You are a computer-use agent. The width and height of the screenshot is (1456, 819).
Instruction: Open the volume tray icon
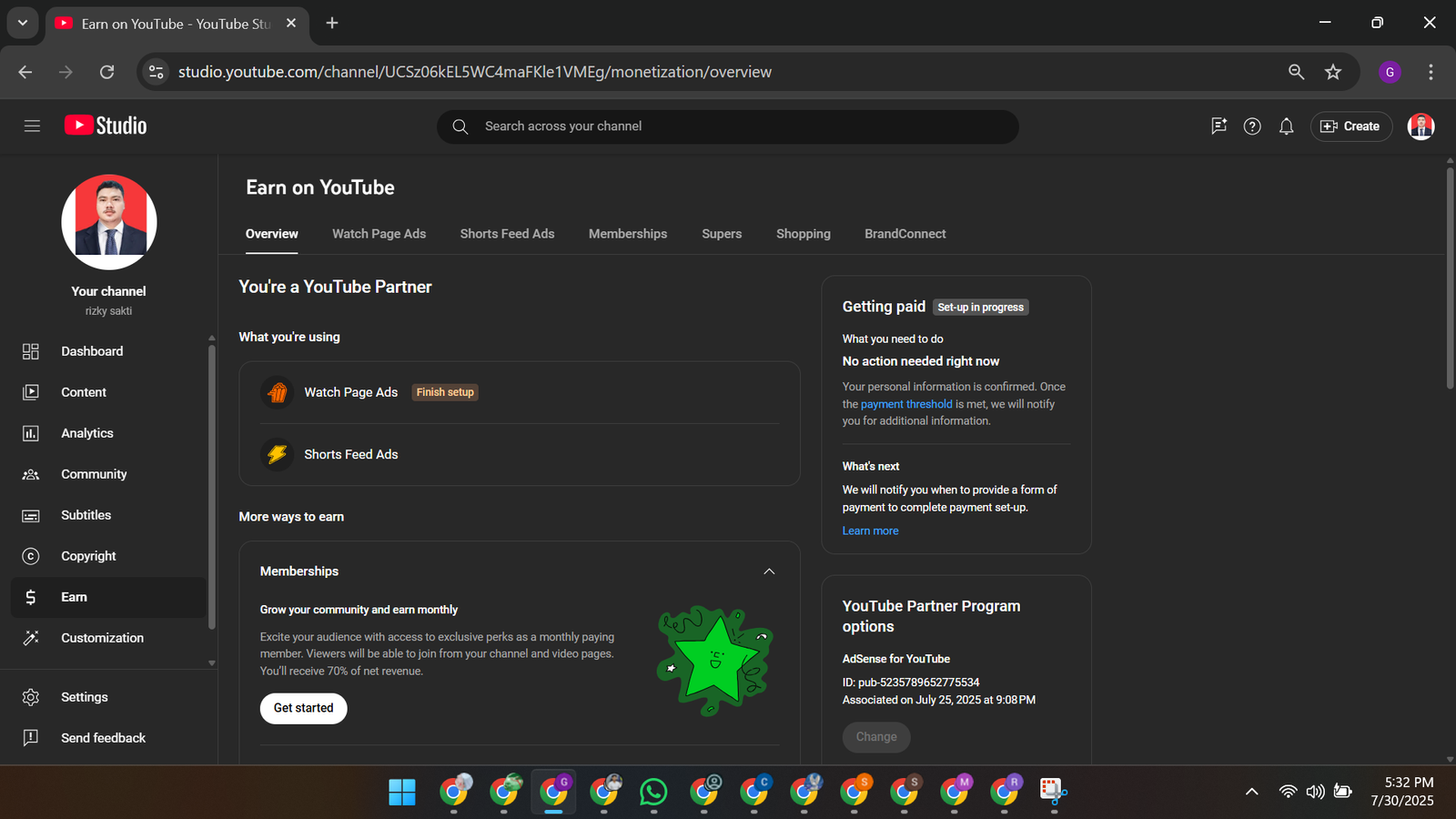pyautogui.click(x=1315, y=792)
